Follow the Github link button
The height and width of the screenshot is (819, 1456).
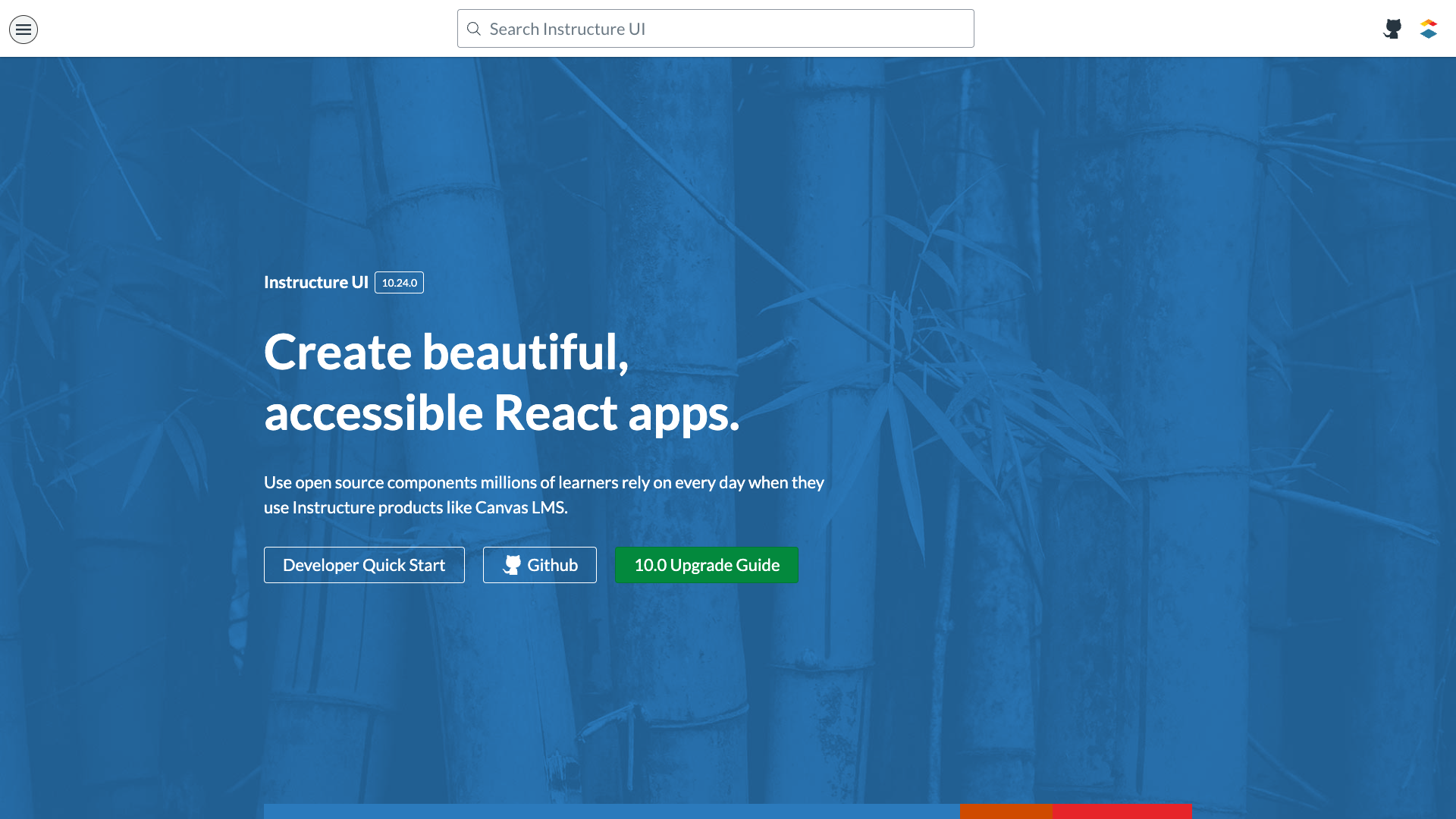pos(540,564)
